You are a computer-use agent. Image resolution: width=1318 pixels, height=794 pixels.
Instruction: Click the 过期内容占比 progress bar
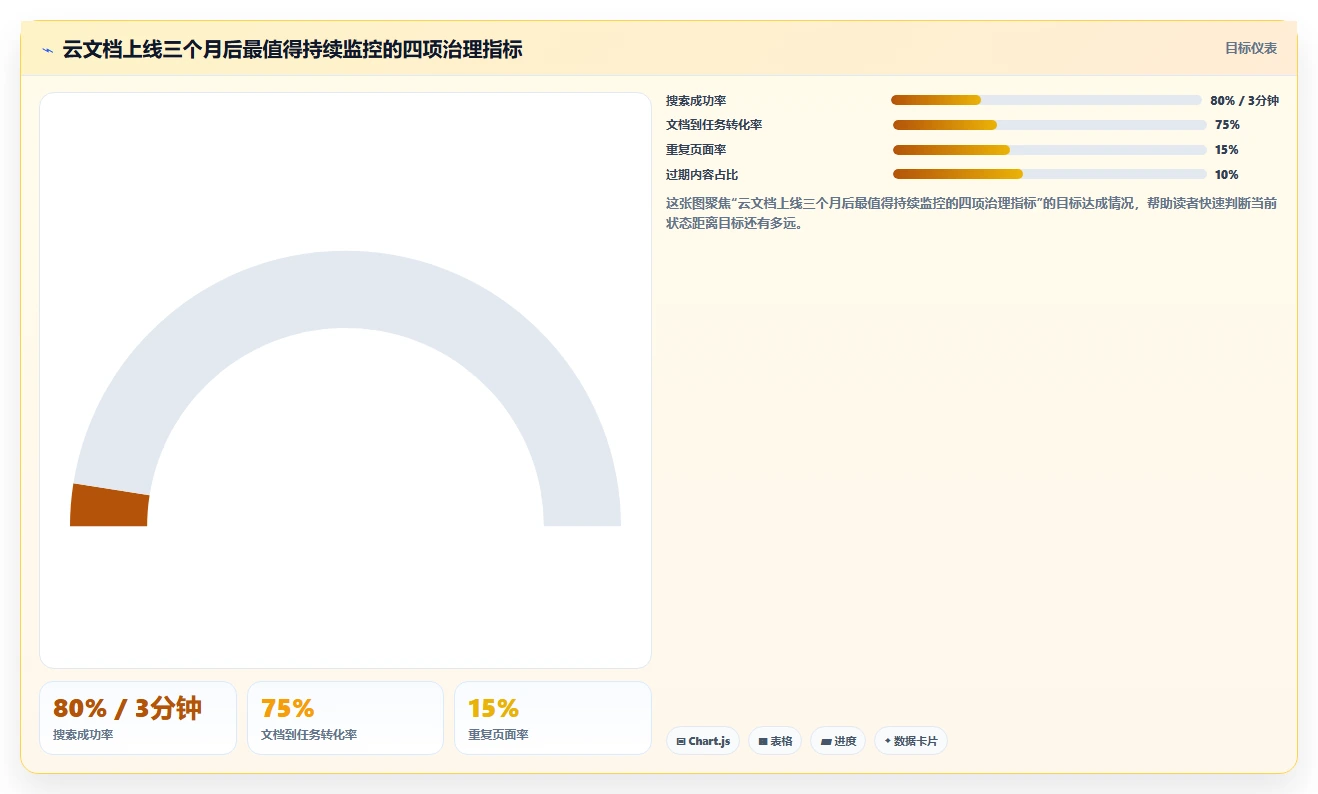click(1049, 174)
